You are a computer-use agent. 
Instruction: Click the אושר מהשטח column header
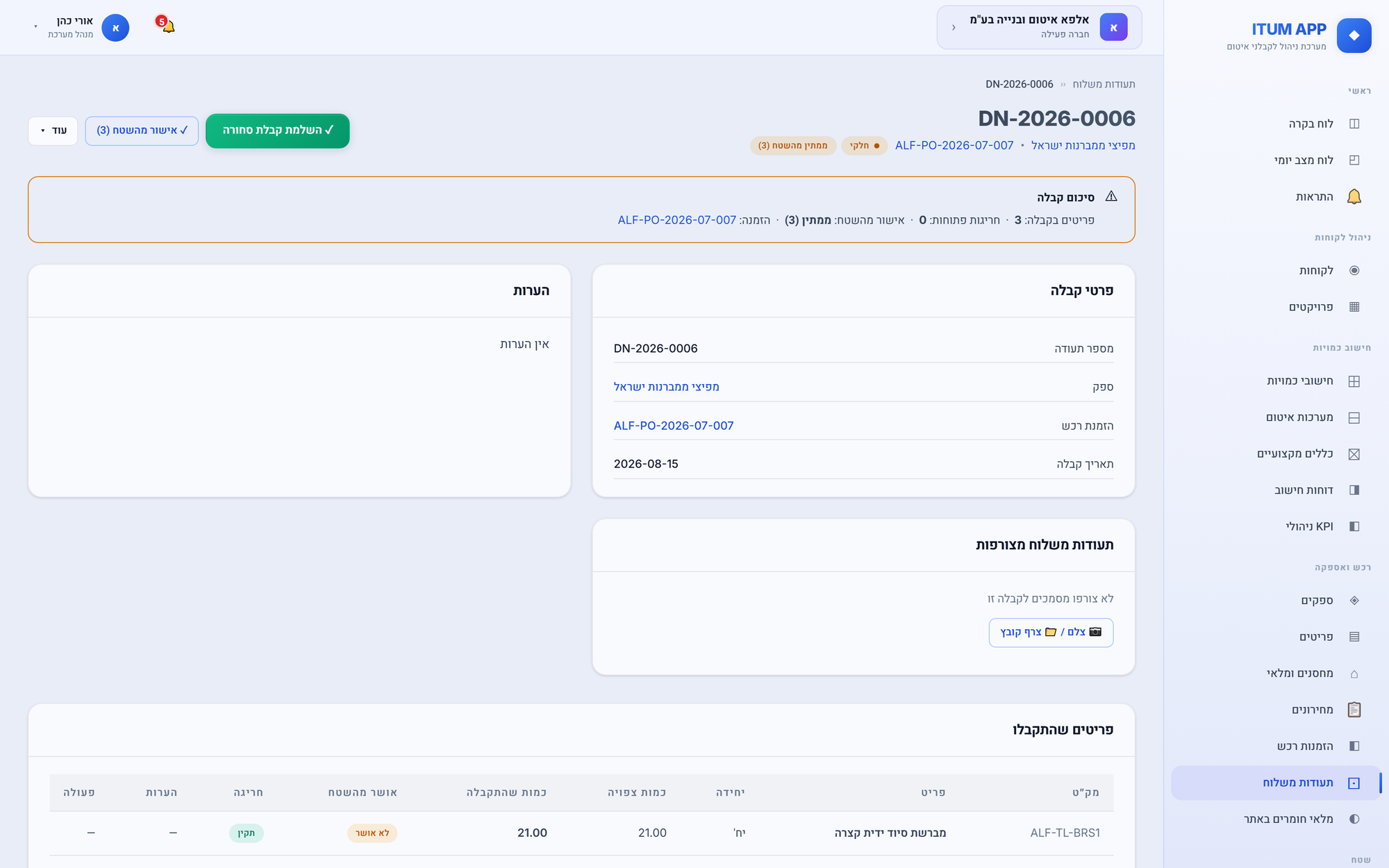tap(363, 793)
